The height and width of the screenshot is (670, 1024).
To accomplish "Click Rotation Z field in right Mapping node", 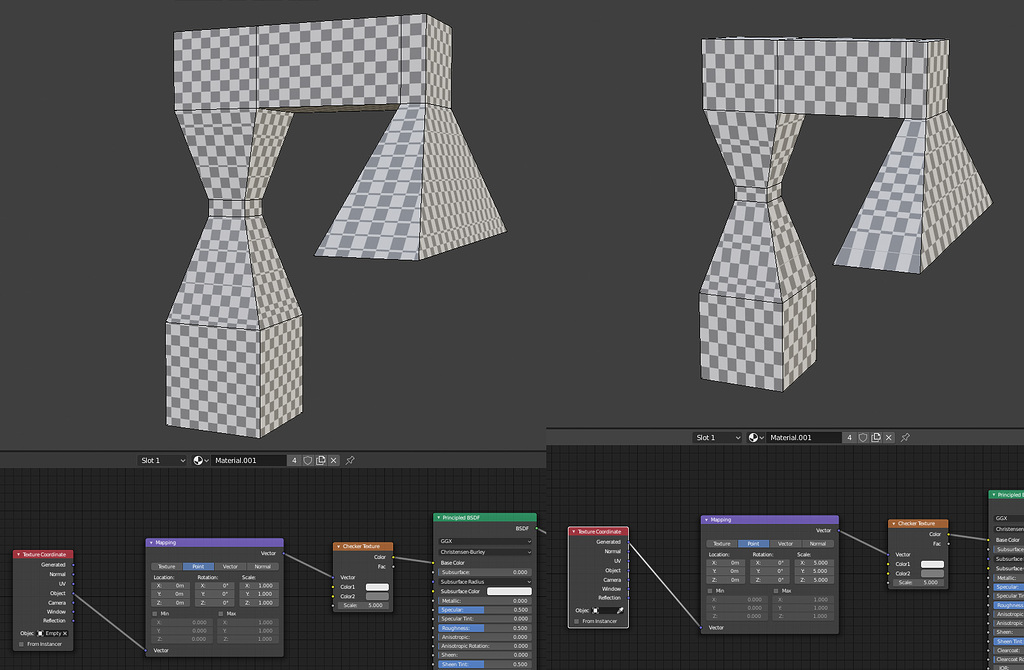I will (769, 580).
